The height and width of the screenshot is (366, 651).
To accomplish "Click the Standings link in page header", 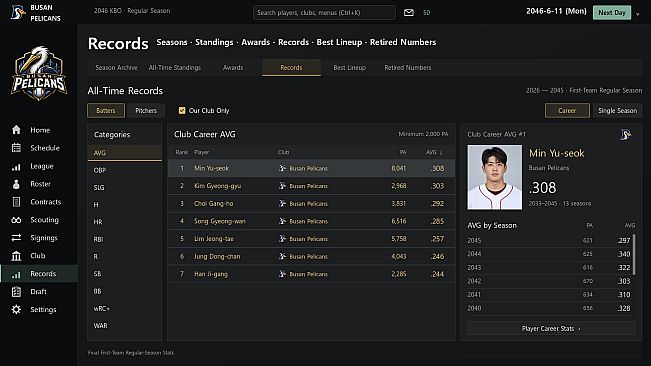I will click(x=214, y=42).
